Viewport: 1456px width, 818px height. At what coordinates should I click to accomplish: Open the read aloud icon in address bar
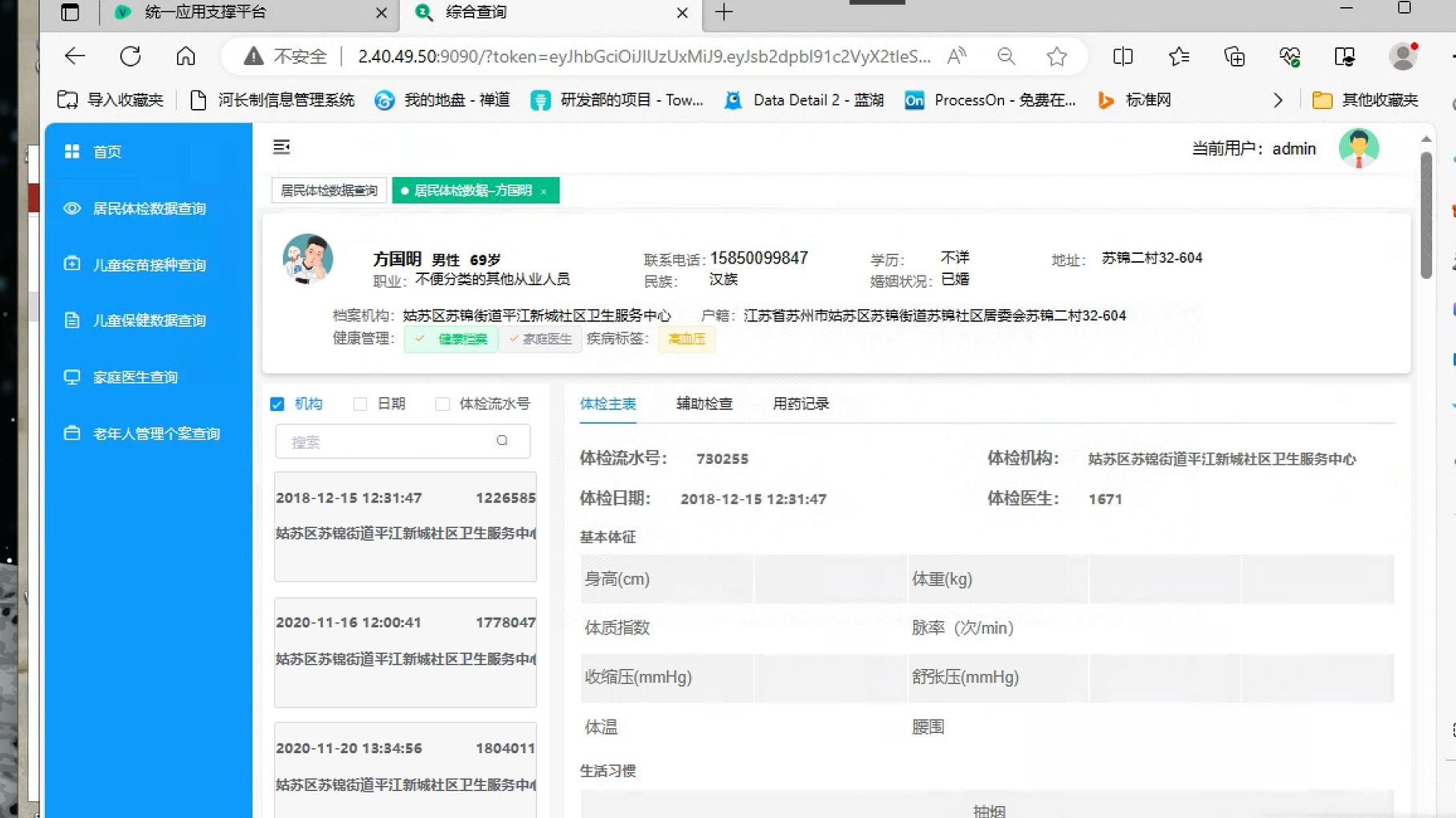click(957, 56)
